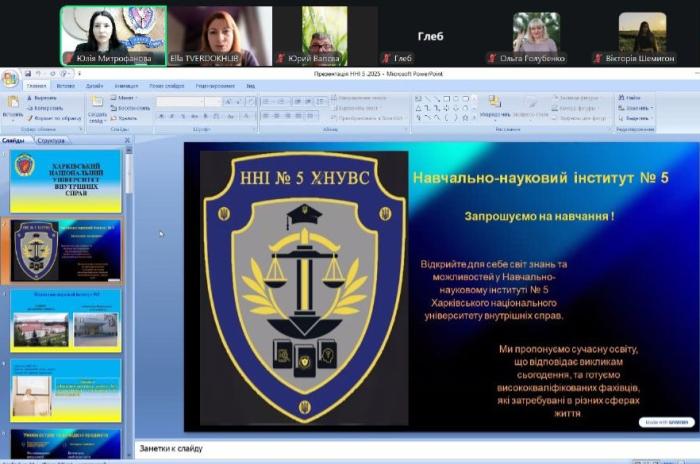Viewport: 700px width, 464px height.
Task: Select slide 3 thumbnail with two building photos
Action: pos(66,320)
